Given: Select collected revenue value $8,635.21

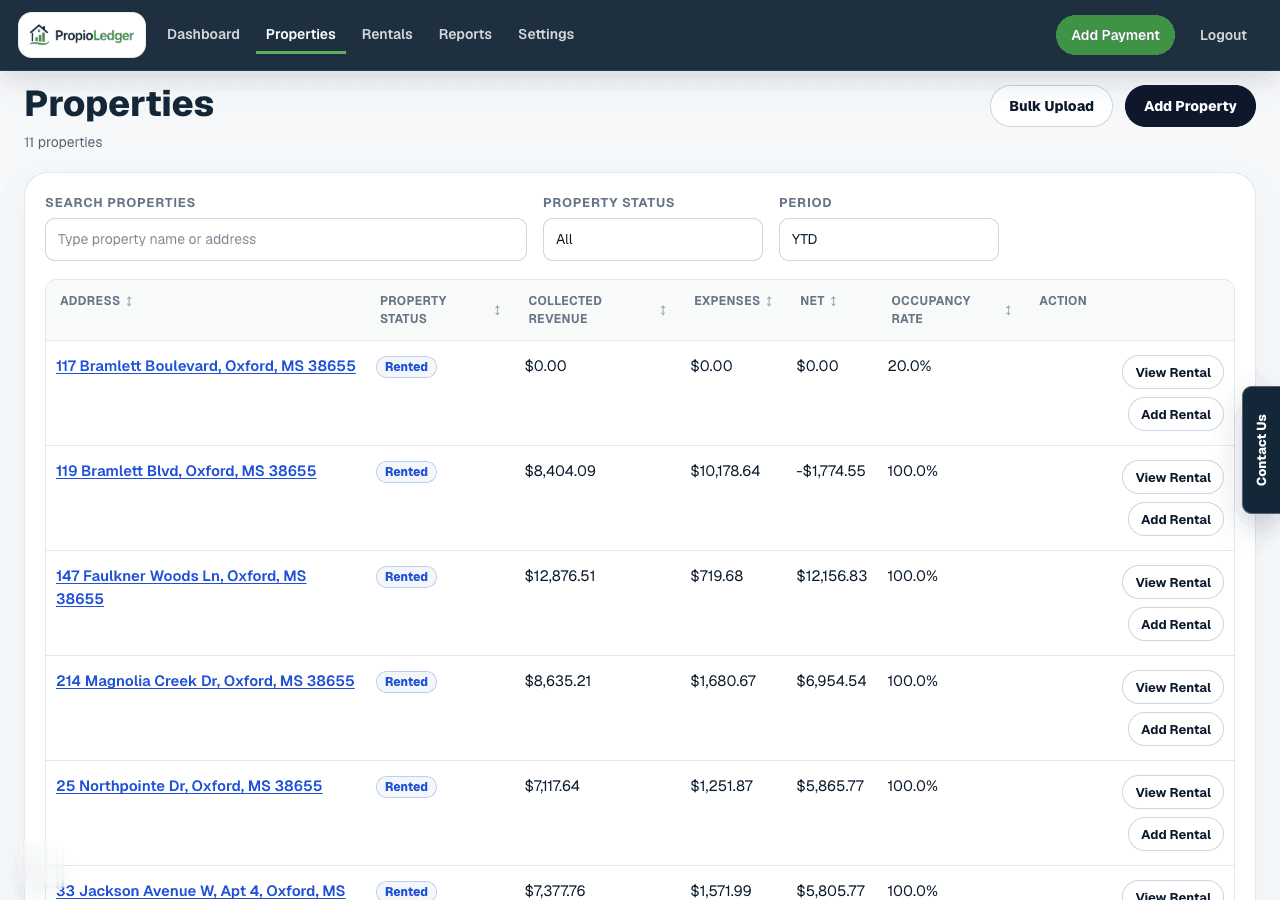Looking at the screenshot, I should tap(558, 681).
